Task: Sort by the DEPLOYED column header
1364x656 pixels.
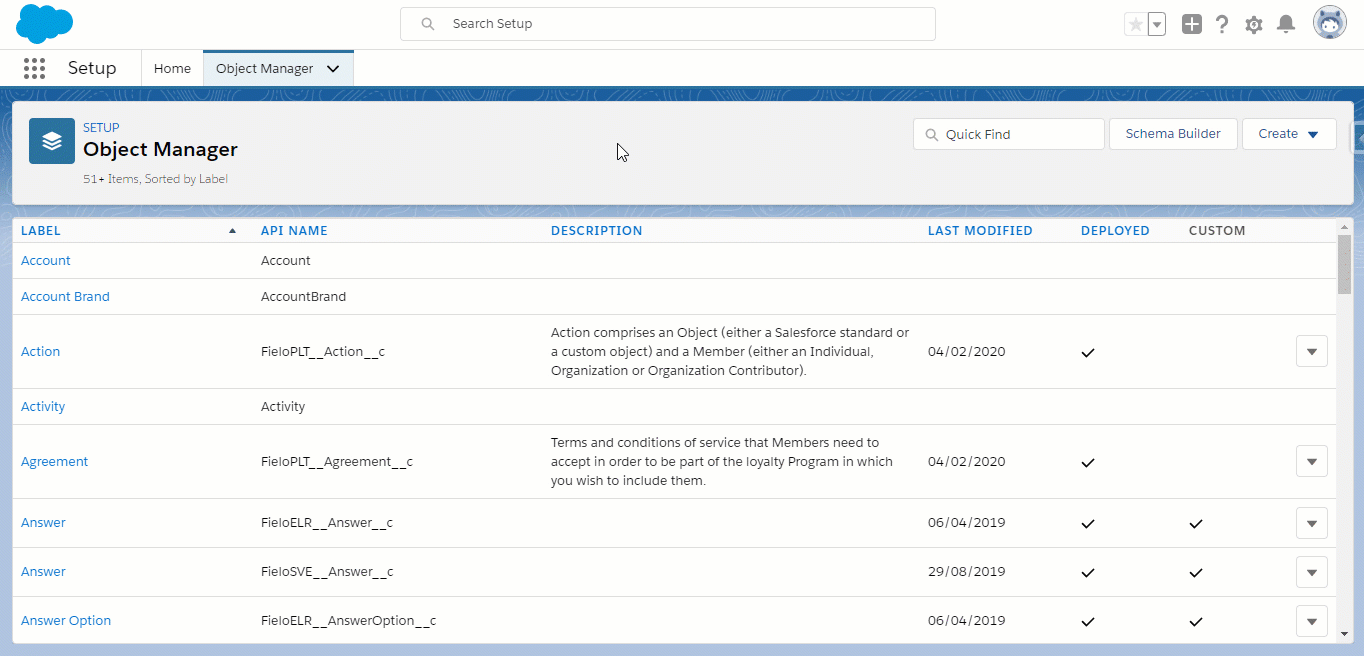Action: [1115, 230]
